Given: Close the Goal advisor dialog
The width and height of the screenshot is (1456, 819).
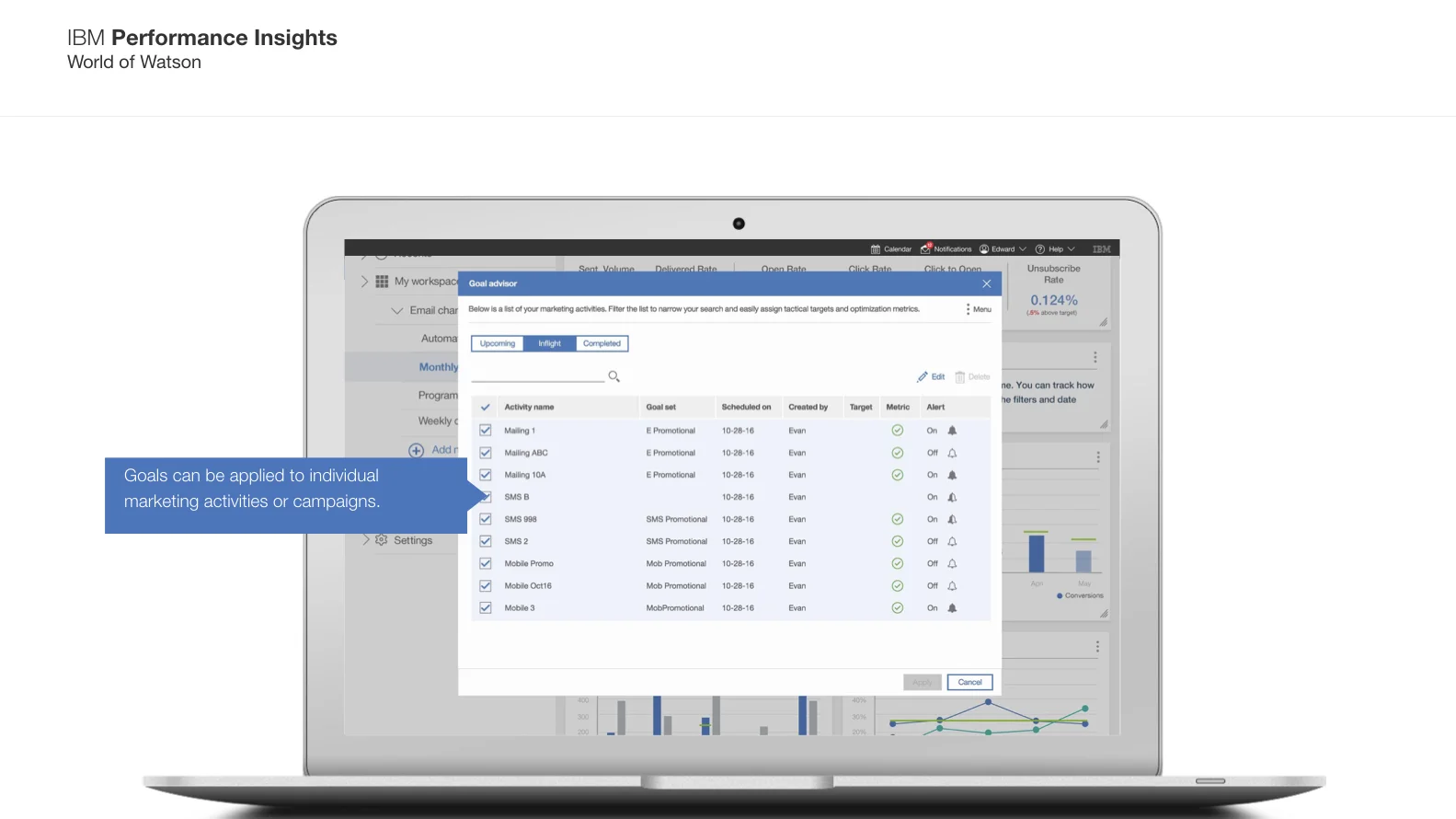Looking at the screenshot, I should 987,283.
